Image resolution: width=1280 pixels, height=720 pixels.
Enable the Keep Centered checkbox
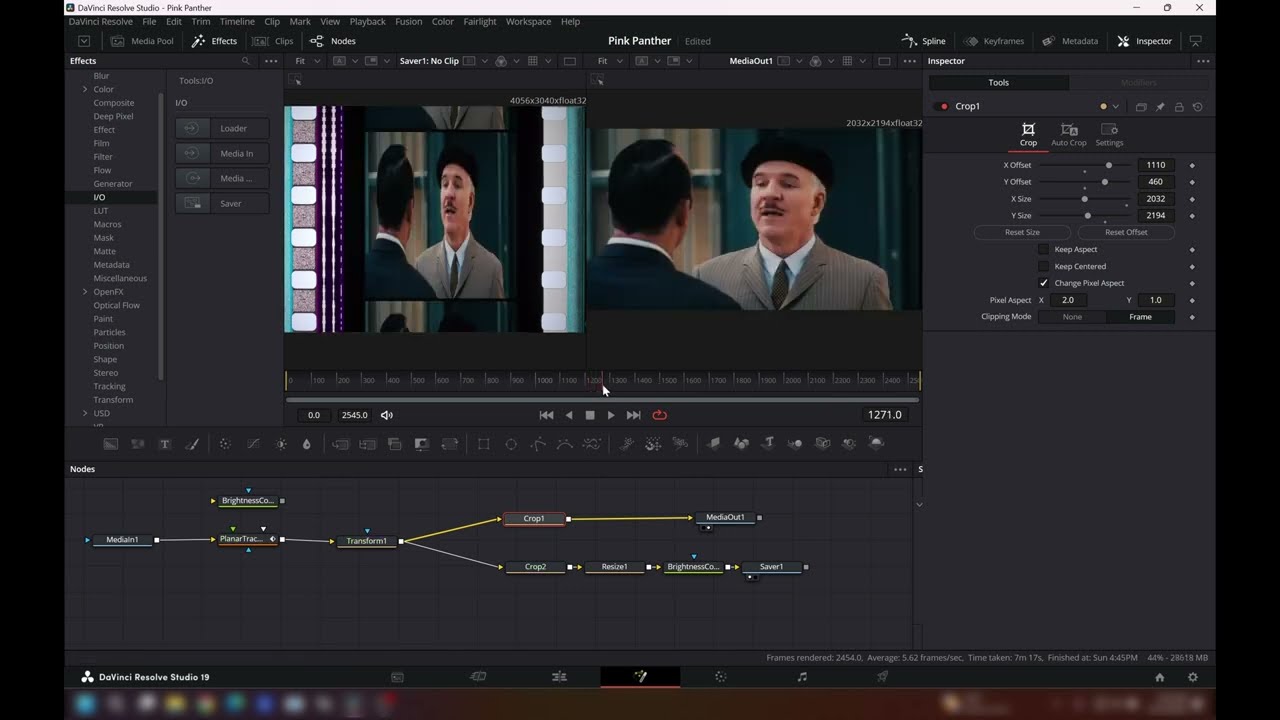1044,266
